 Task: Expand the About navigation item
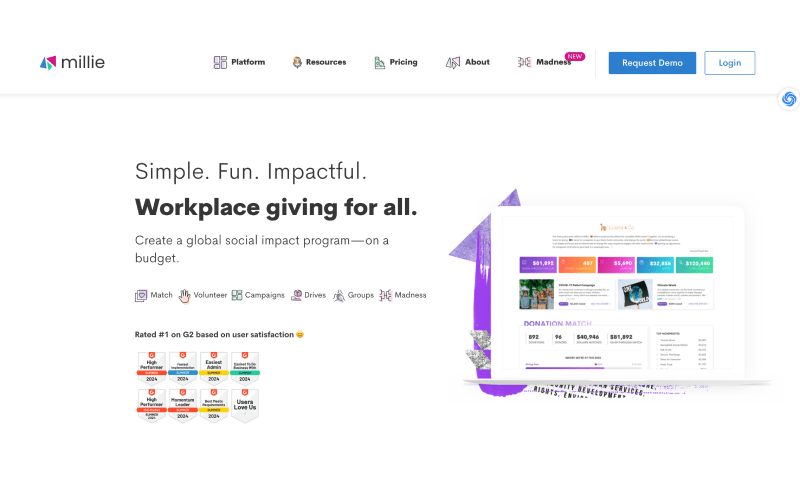pos(467,62)
